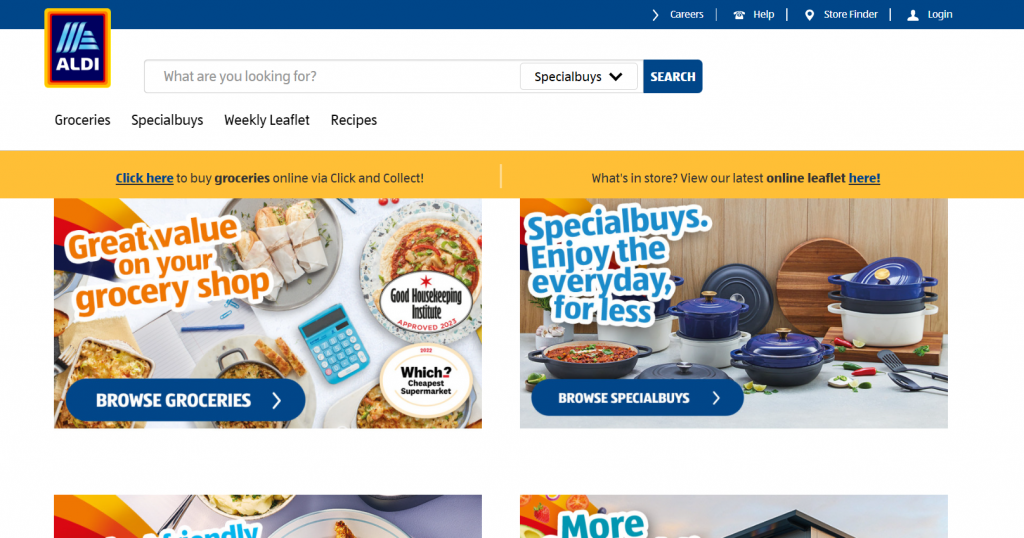1024x538 pixels.
Task: Go to the Weekly Leaflet page
Action: click(x=266, y=120)
